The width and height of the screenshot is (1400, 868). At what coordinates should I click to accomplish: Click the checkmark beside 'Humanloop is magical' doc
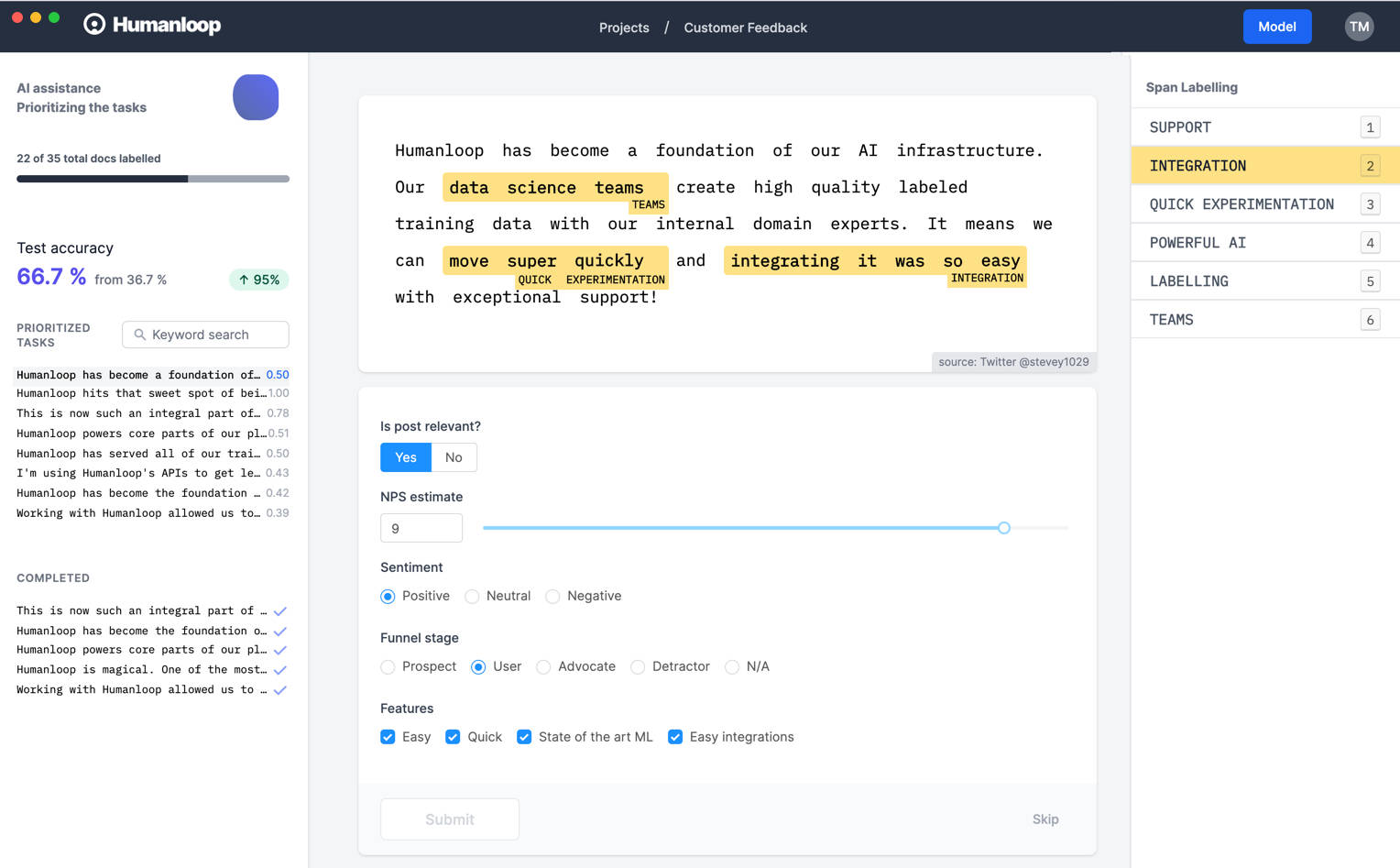click(280, 669)
